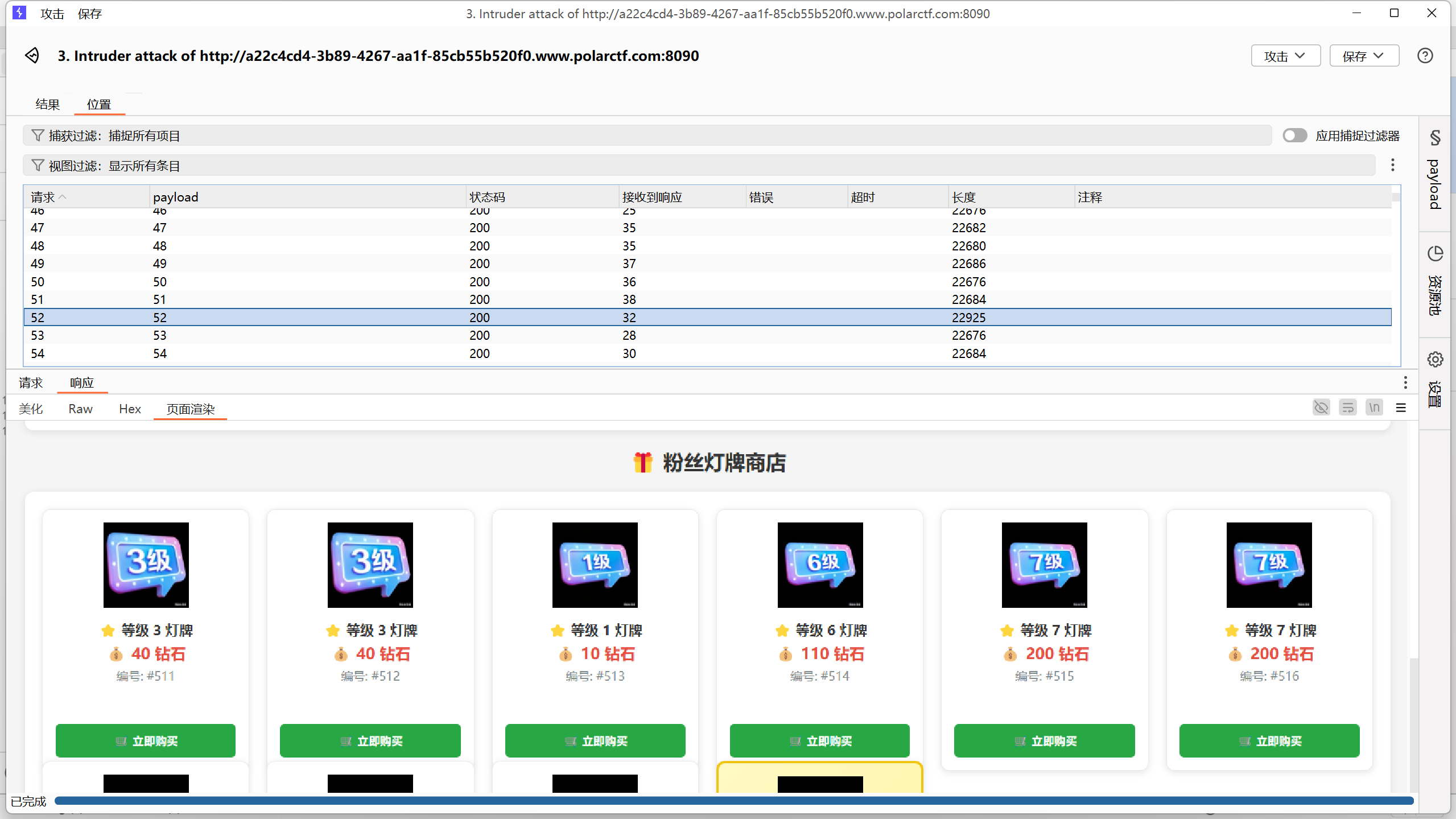Select result row with payload 53
The width and height of the screenshot is (1456, 819).
click(160, 335)
